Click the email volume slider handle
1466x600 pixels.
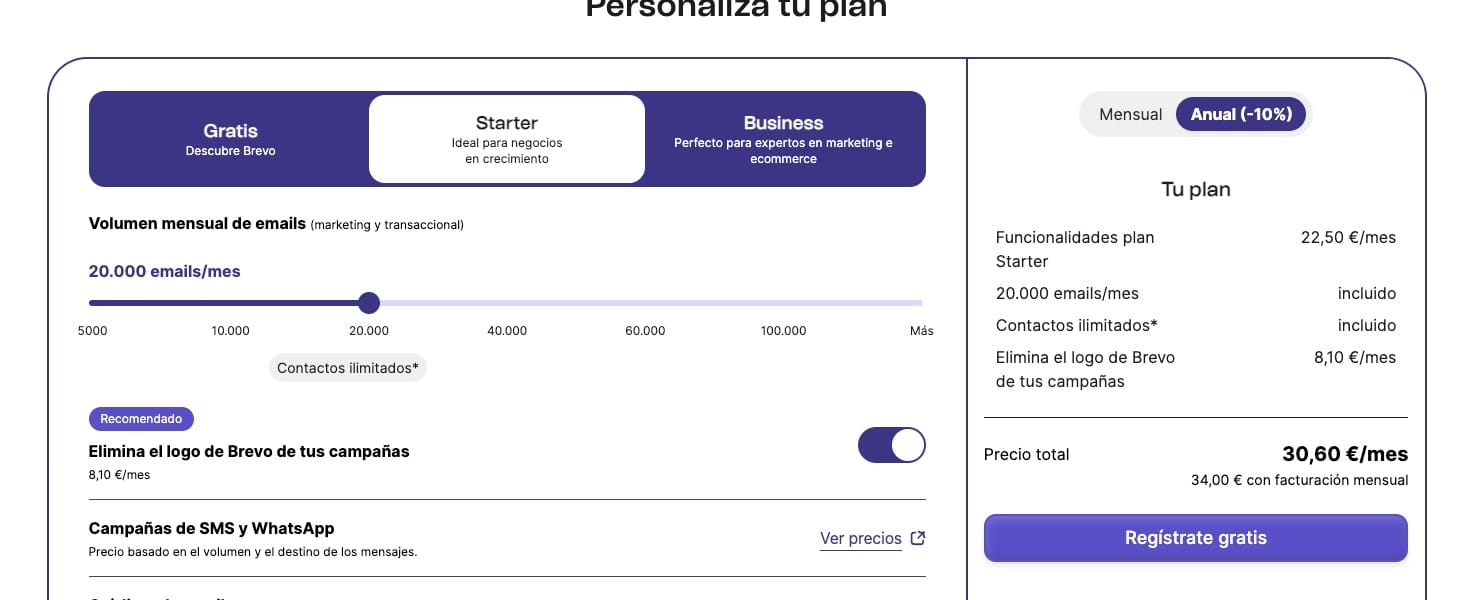pyautogui.click(x=369, y=302)
